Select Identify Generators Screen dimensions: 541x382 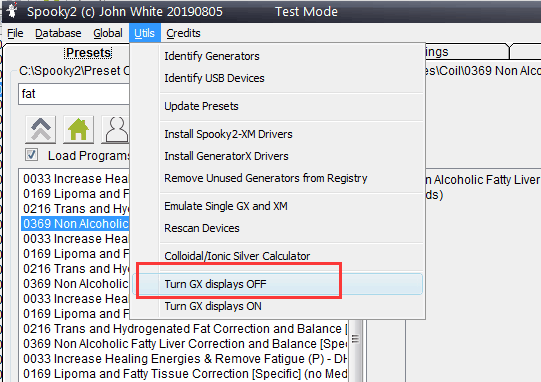[212, 56]
